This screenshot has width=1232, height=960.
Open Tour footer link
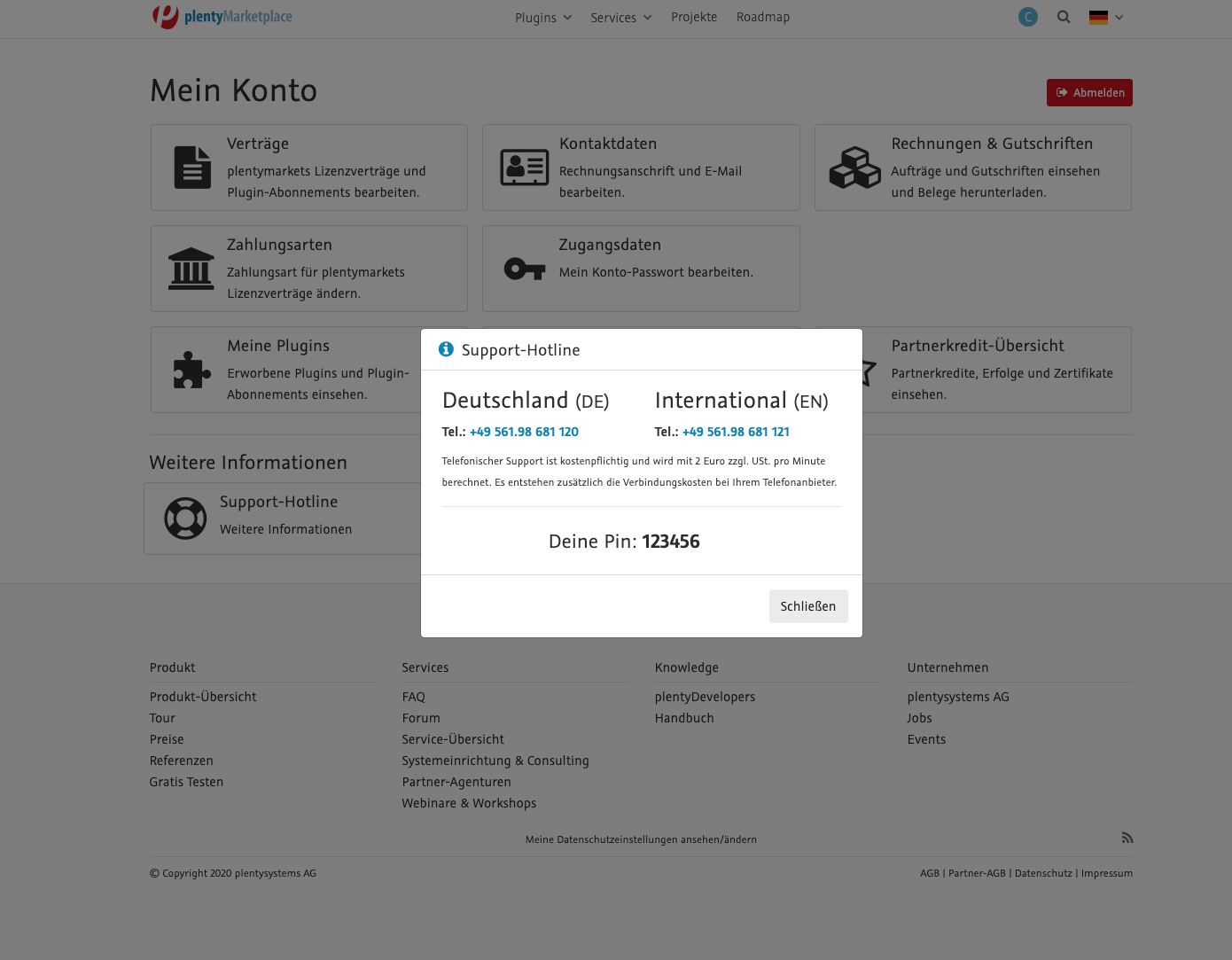point(162,718)
